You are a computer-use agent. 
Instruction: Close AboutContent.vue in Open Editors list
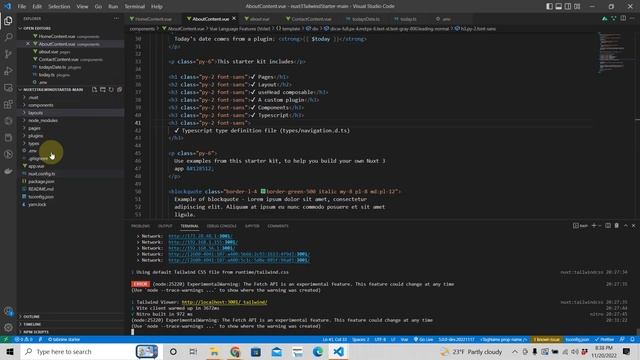tap(28, 44)
